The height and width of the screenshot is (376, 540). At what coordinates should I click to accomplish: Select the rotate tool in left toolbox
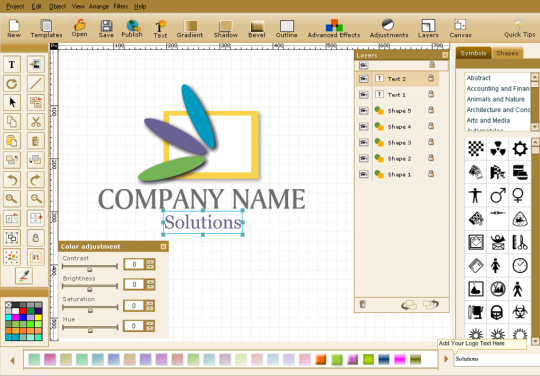point(12,83)
